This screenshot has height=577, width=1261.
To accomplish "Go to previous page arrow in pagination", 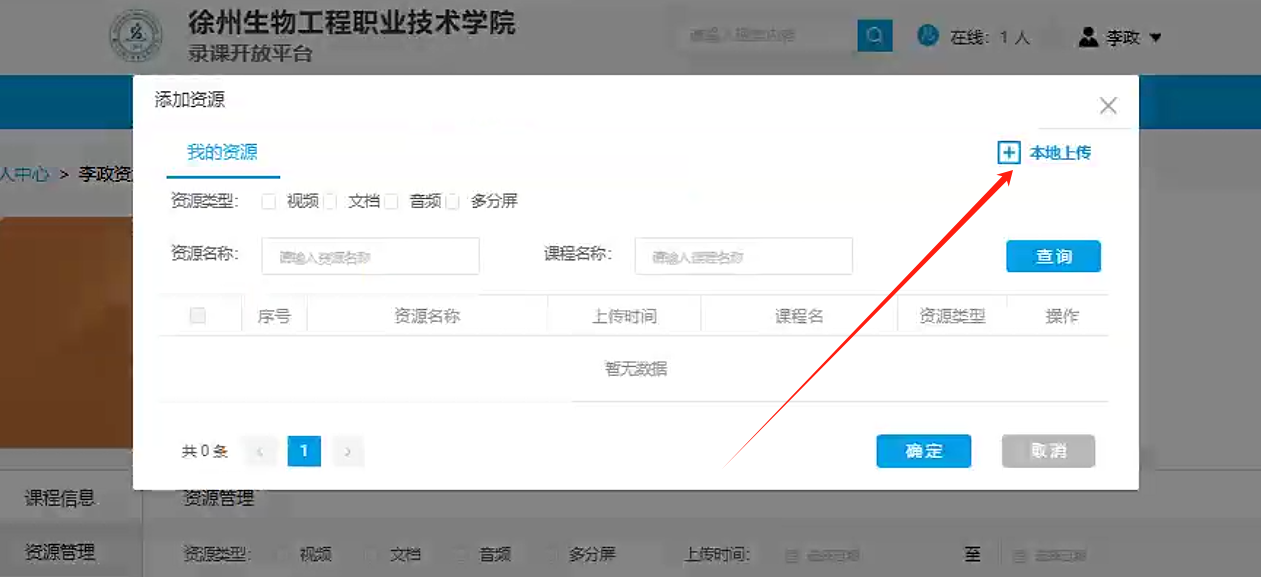I will pos(260,451).
